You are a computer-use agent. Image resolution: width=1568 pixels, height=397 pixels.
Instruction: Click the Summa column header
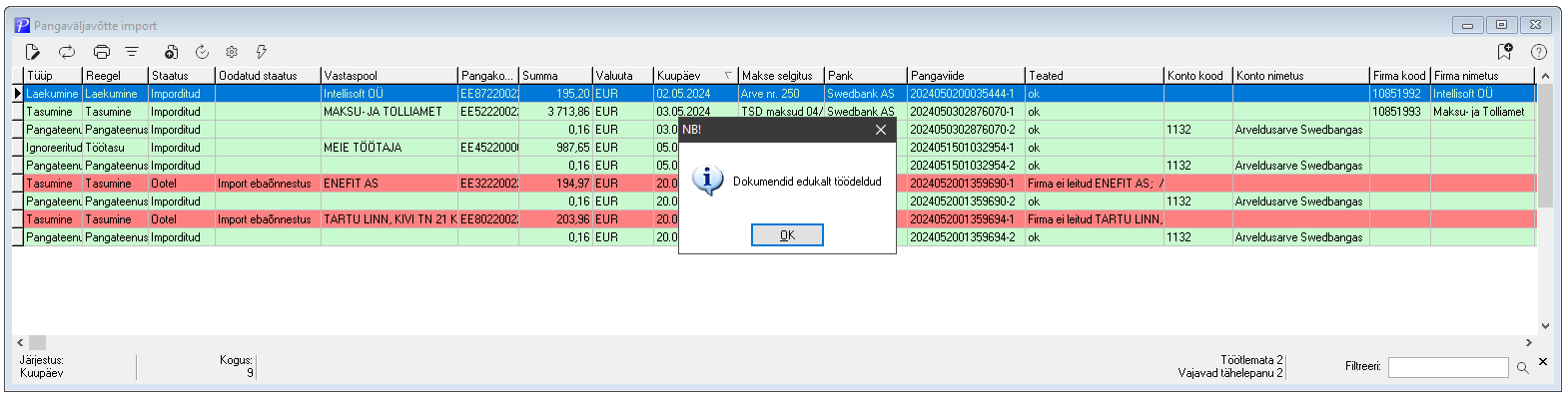pos(555,76)
